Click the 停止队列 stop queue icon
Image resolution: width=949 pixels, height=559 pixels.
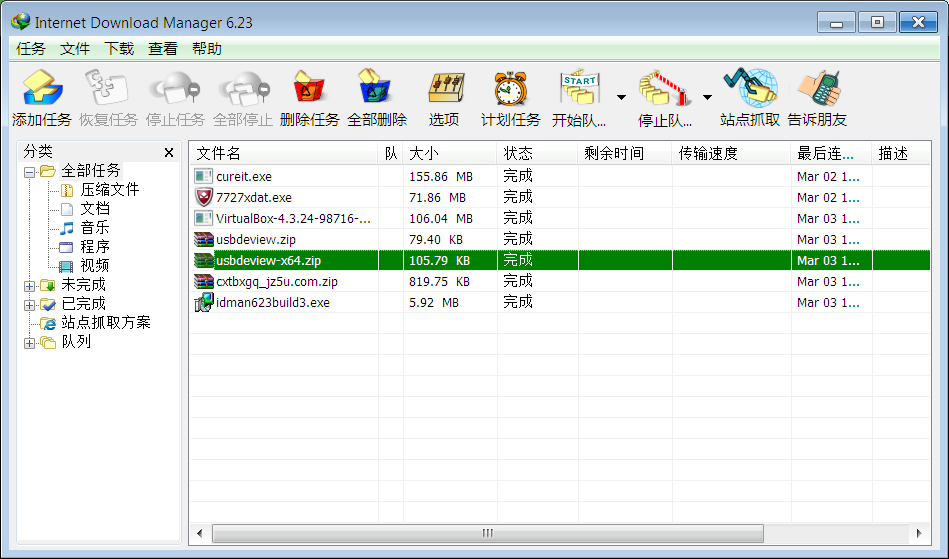(665, 88)
